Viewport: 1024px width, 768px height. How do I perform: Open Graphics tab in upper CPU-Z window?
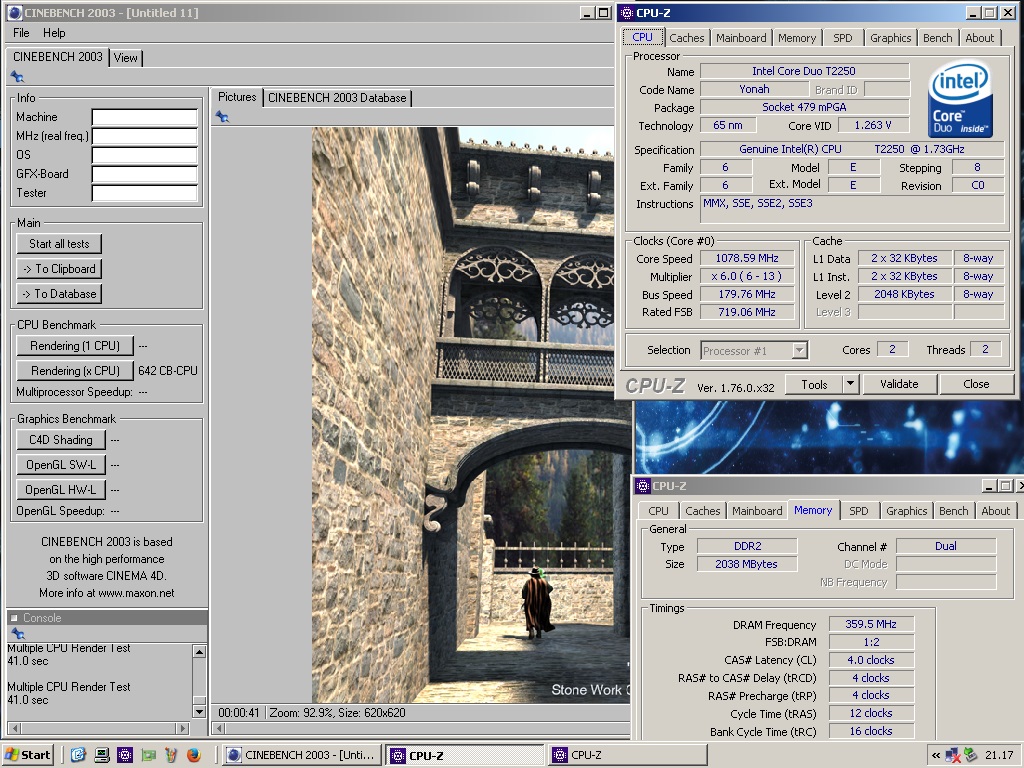pos(890,38)
